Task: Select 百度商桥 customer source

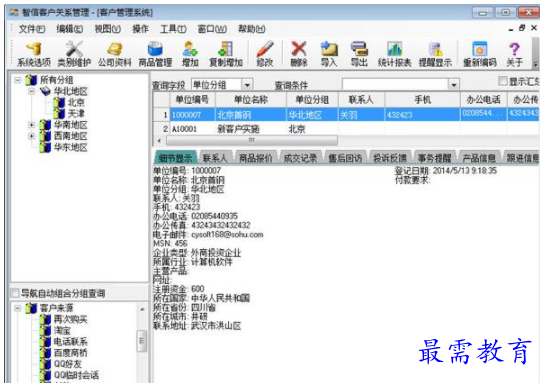Action: tap(71, 353)
